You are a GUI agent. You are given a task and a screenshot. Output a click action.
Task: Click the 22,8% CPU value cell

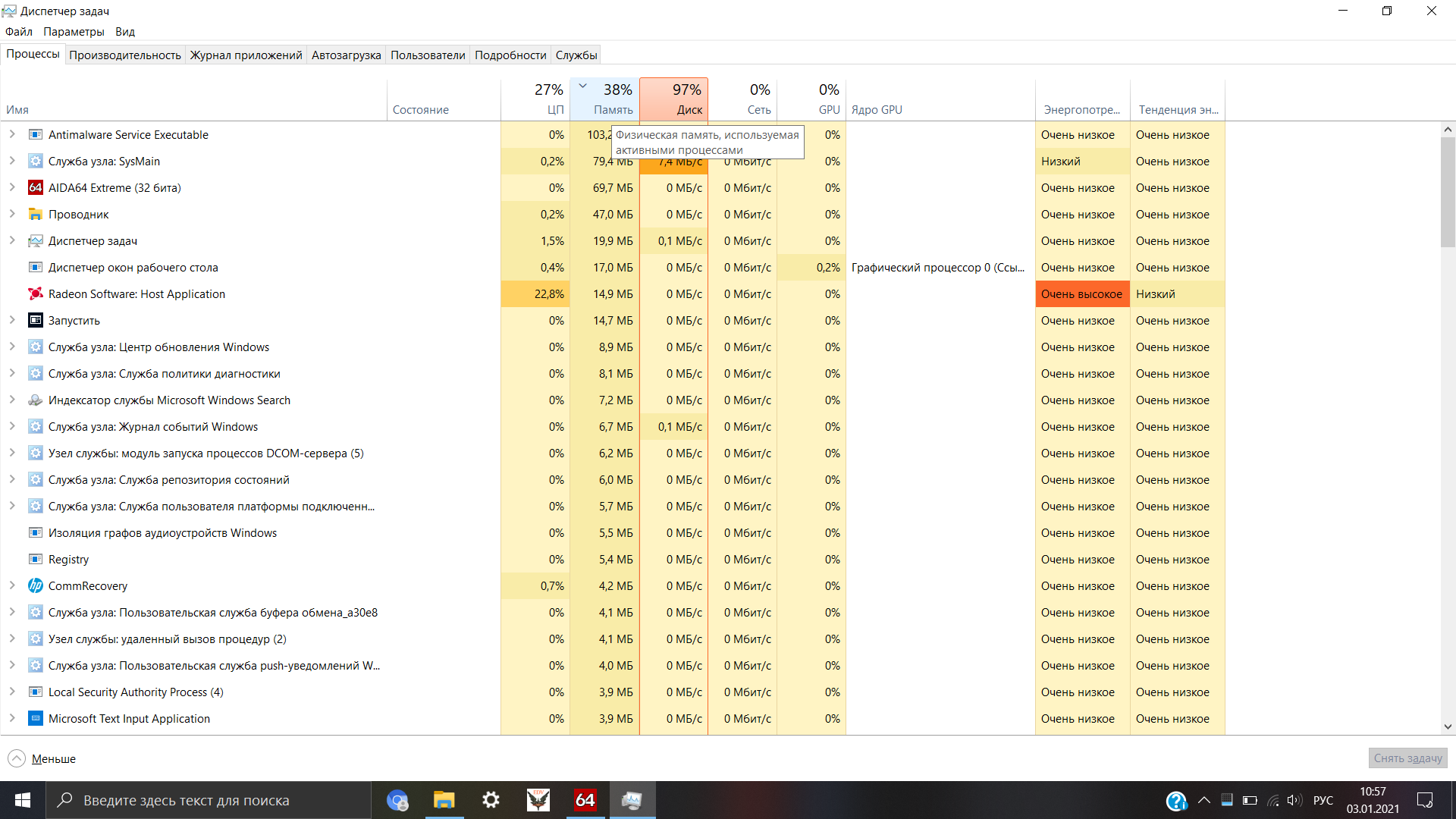(x=535, y=294)
